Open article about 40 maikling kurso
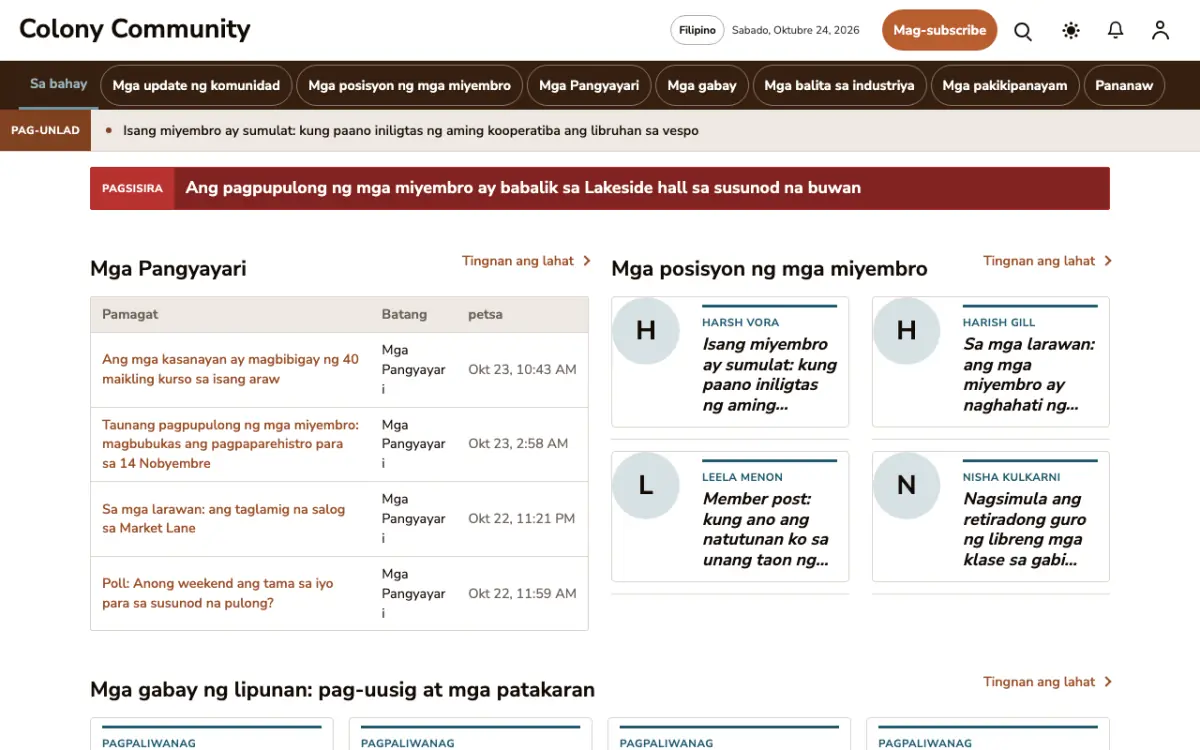 (x=230, y=369)
